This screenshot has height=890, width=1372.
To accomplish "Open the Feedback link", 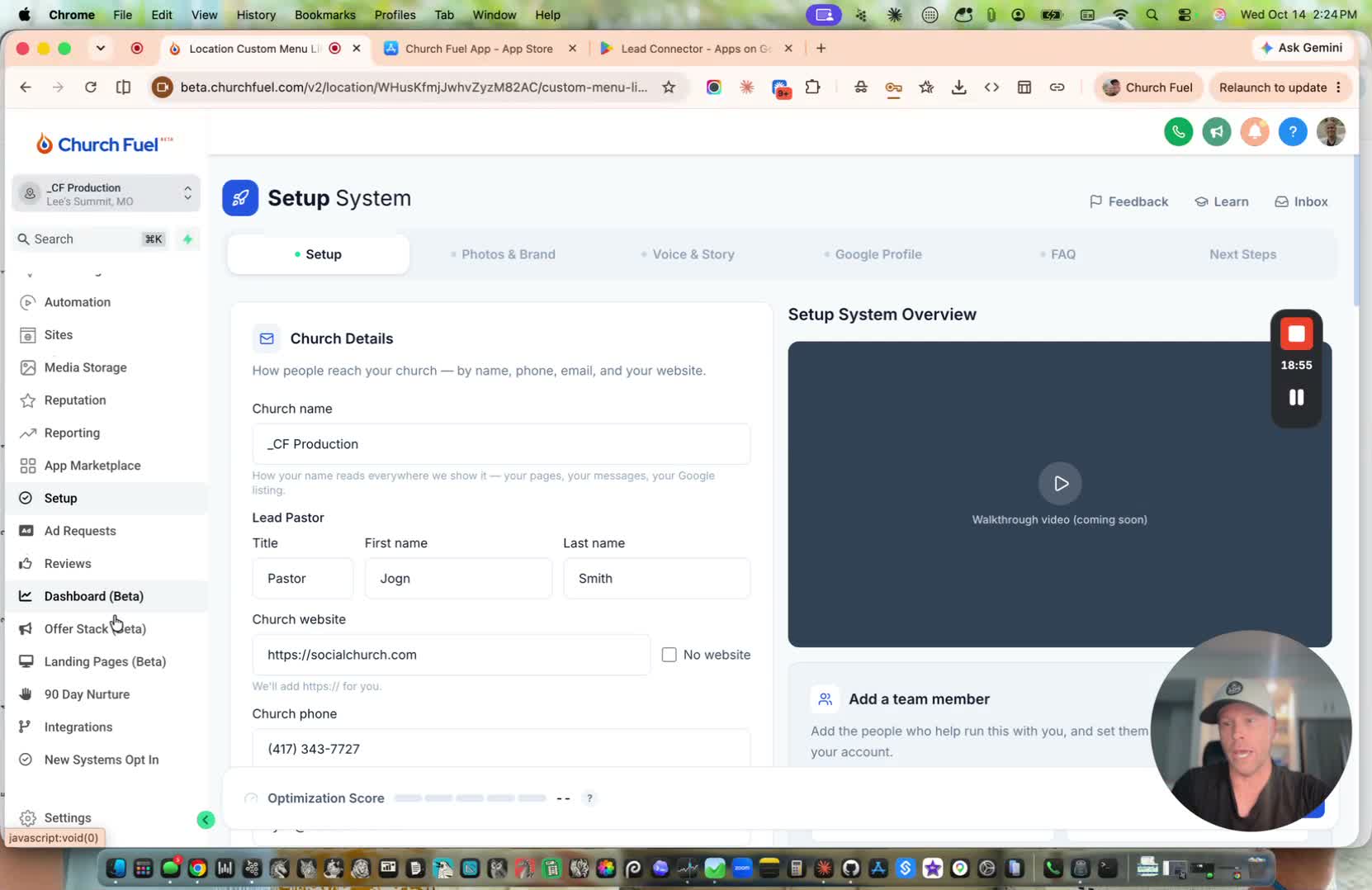I will 1128,201.
